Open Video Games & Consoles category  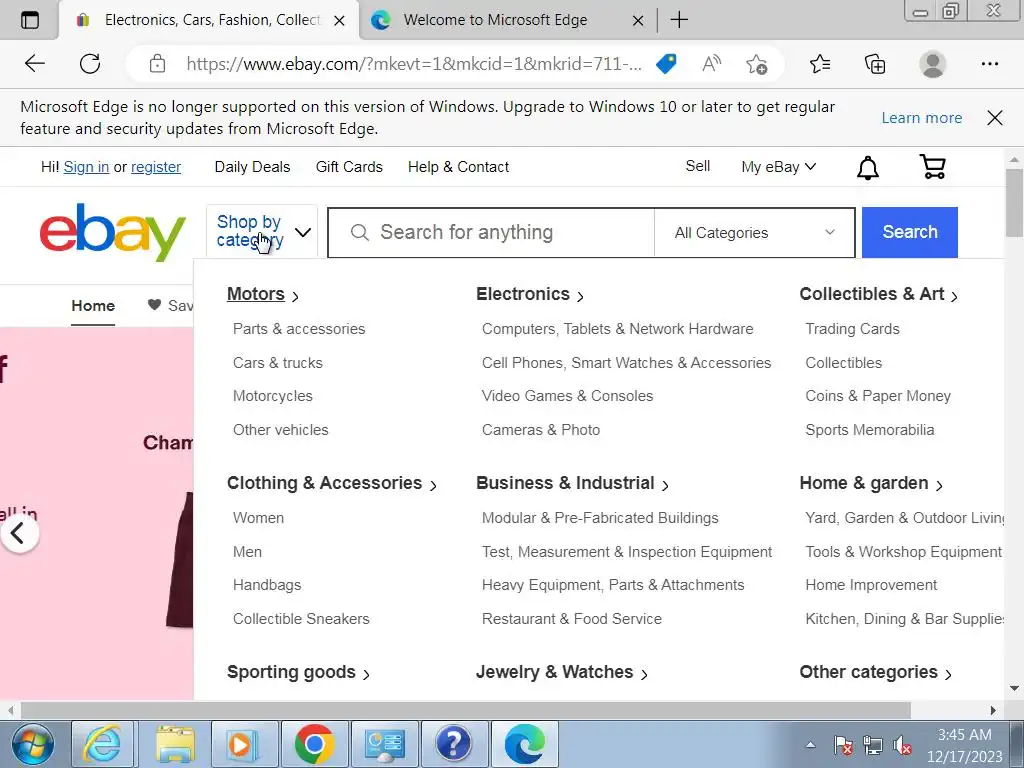tap(567, 396)
